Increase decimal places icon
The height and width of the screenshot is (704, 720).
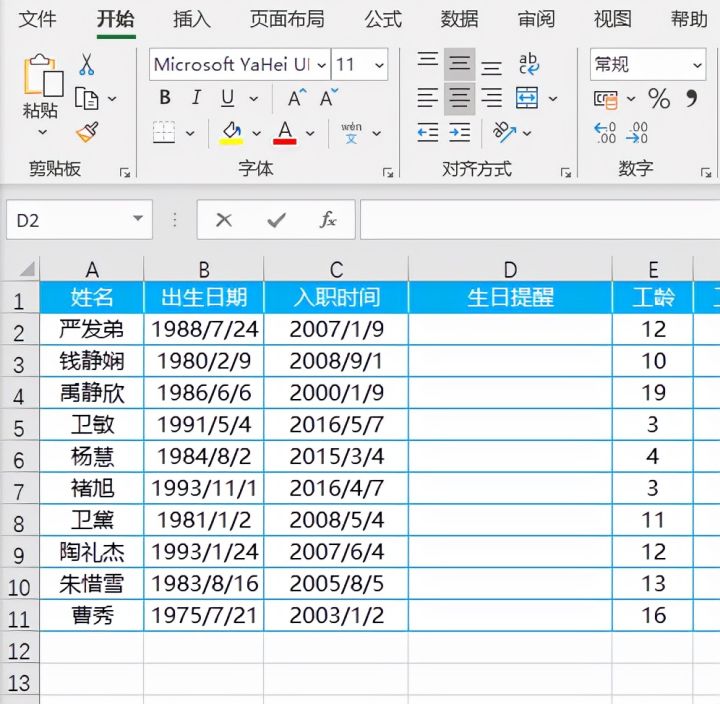(x=605, y=133)
